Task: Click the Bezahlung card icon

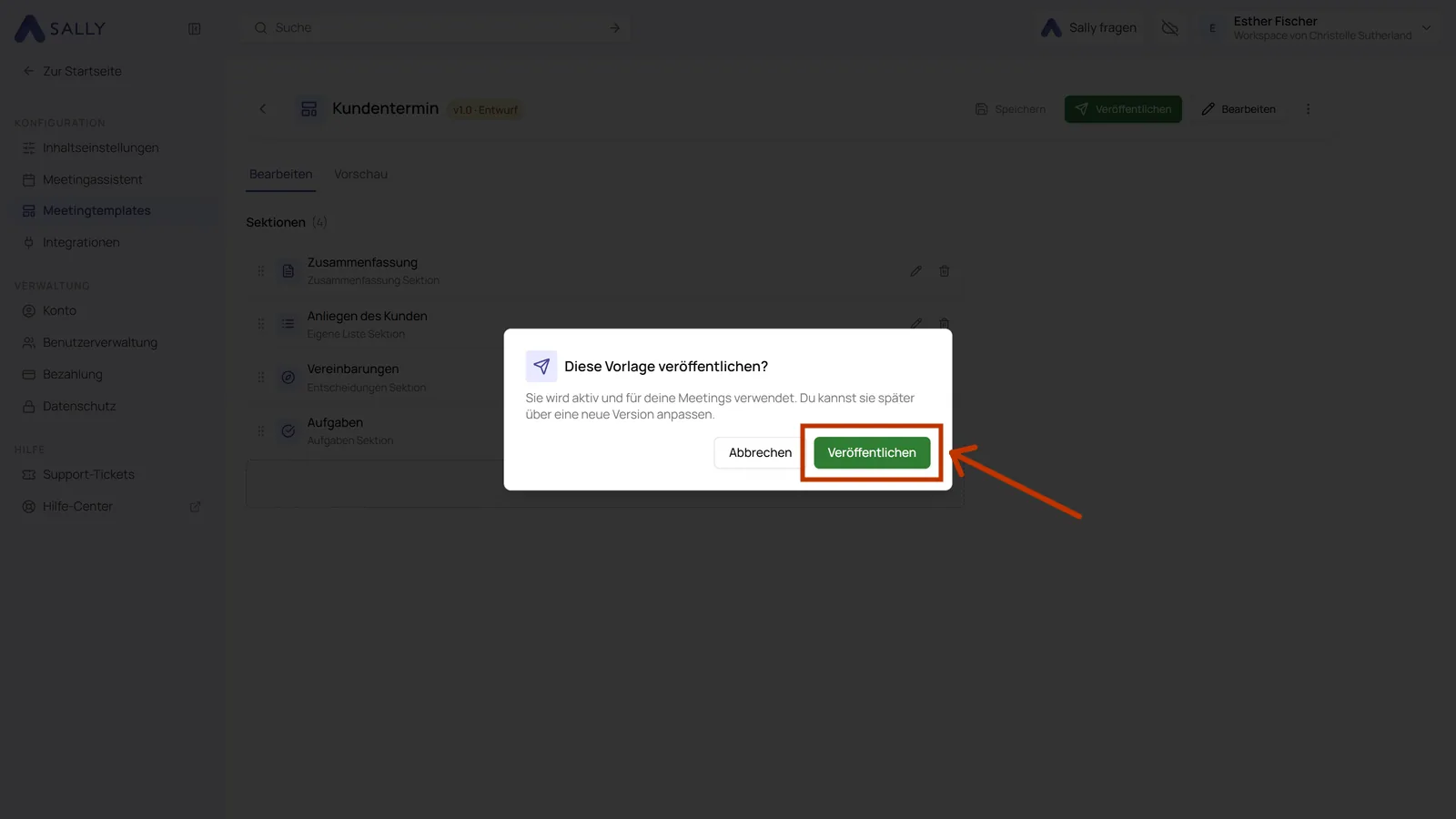Action: point(28,374)
